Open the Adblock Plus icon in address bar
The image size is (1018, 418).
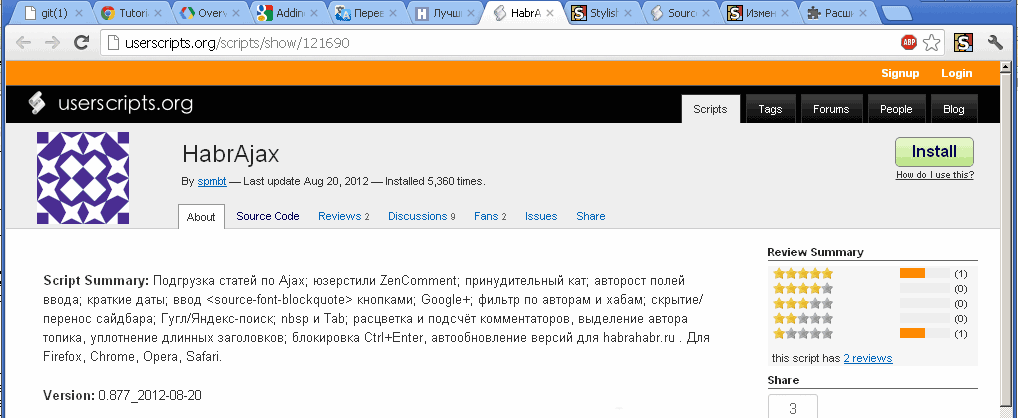click(909, 43)
